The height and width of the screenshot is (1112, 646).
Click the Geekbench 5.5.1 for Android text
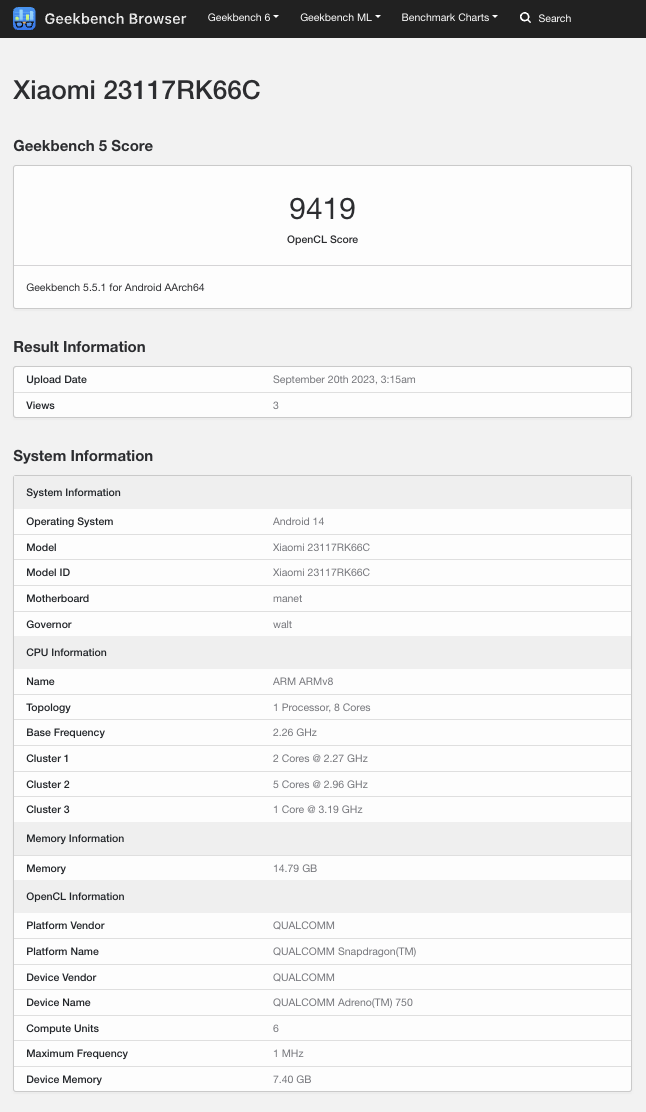pos(115,287)
